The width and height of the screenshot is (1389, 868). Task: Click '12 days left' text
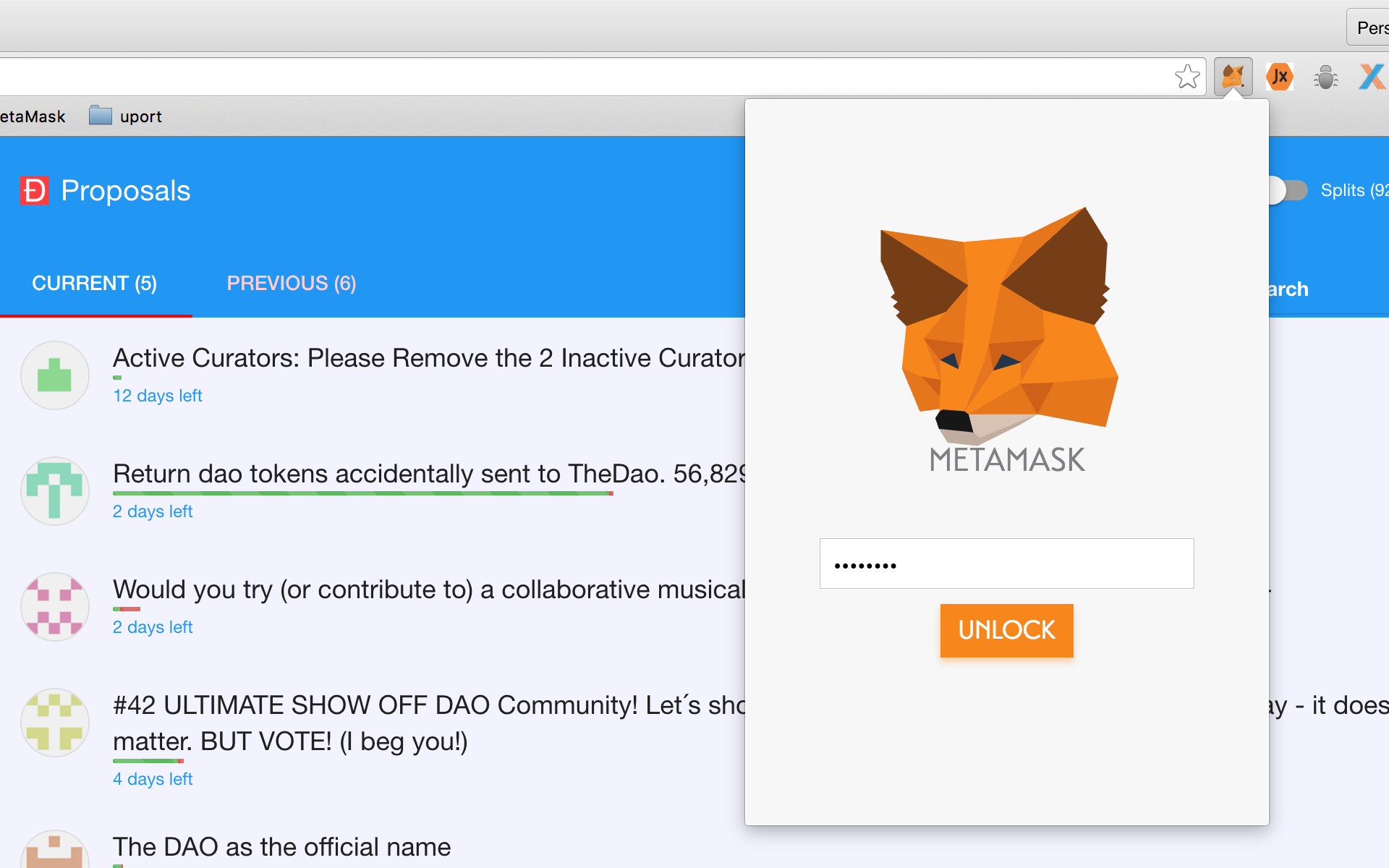[x=158, y=396]
